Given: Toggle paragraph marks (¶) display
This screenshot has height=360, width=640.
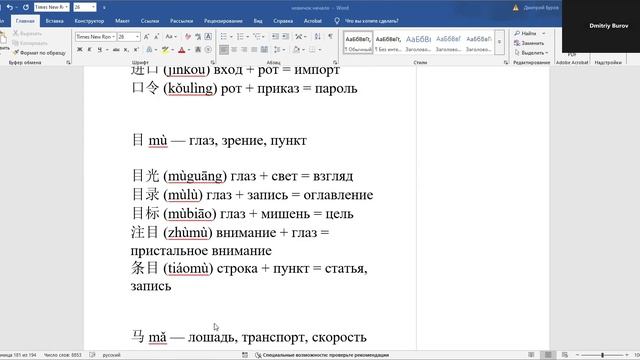Looking at the screenshot, I should [x=330, y=37].
